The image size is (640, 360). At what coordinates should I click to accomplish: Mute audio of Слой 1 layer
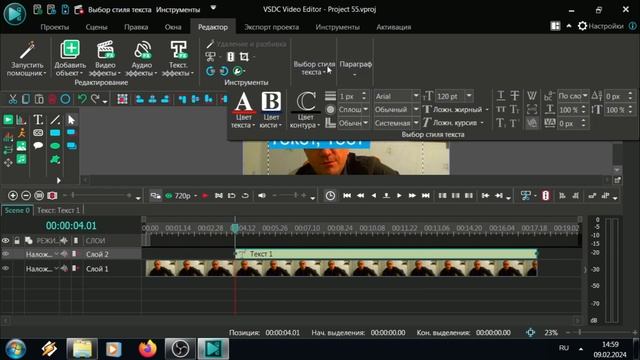coord(64,269)
